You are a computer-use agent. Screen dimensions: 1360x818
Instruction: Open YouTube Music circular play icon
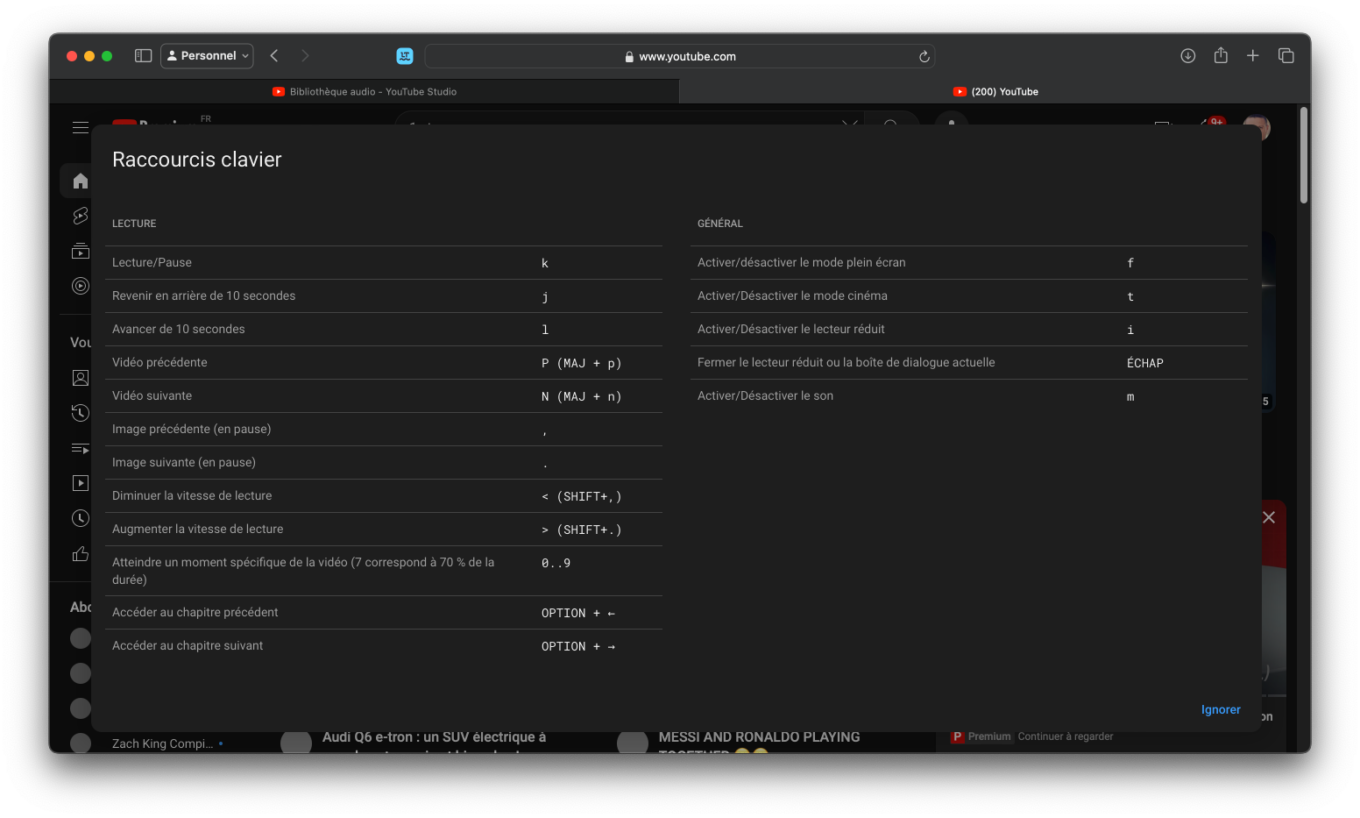80,286
